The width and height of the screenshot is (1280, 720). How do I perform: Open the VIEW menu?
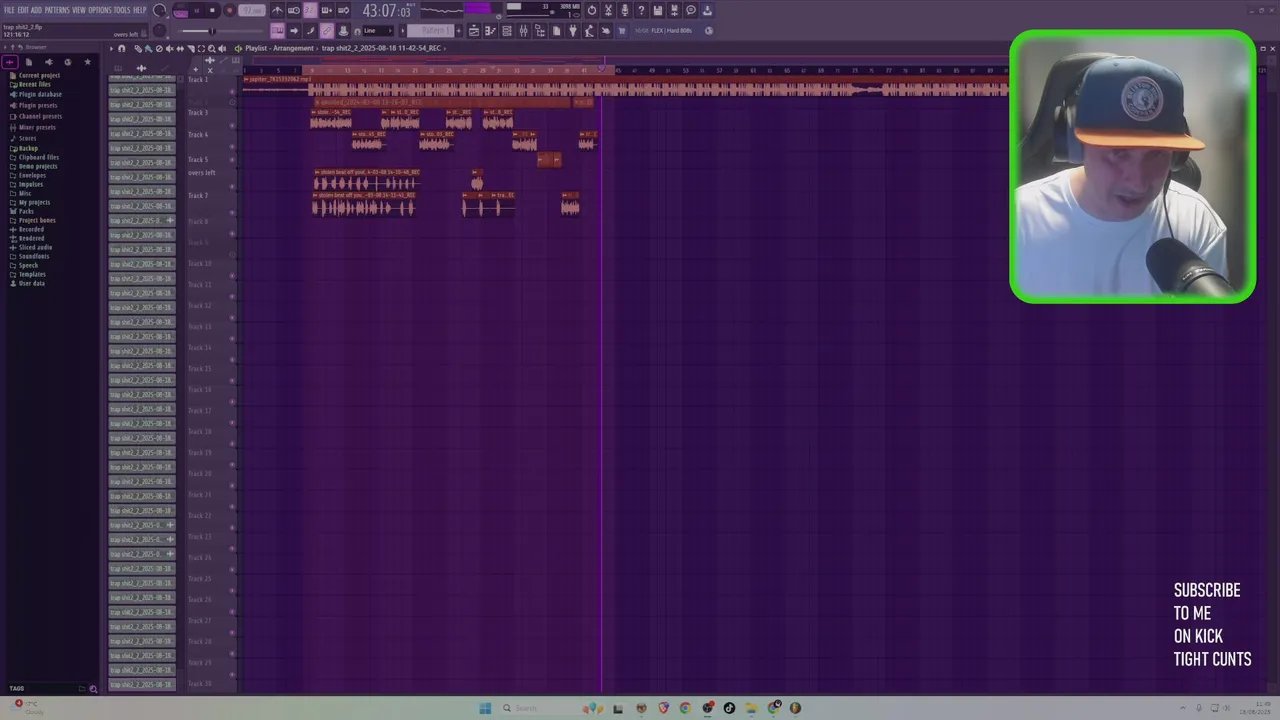pyautogui.click(x=79, y=10)
